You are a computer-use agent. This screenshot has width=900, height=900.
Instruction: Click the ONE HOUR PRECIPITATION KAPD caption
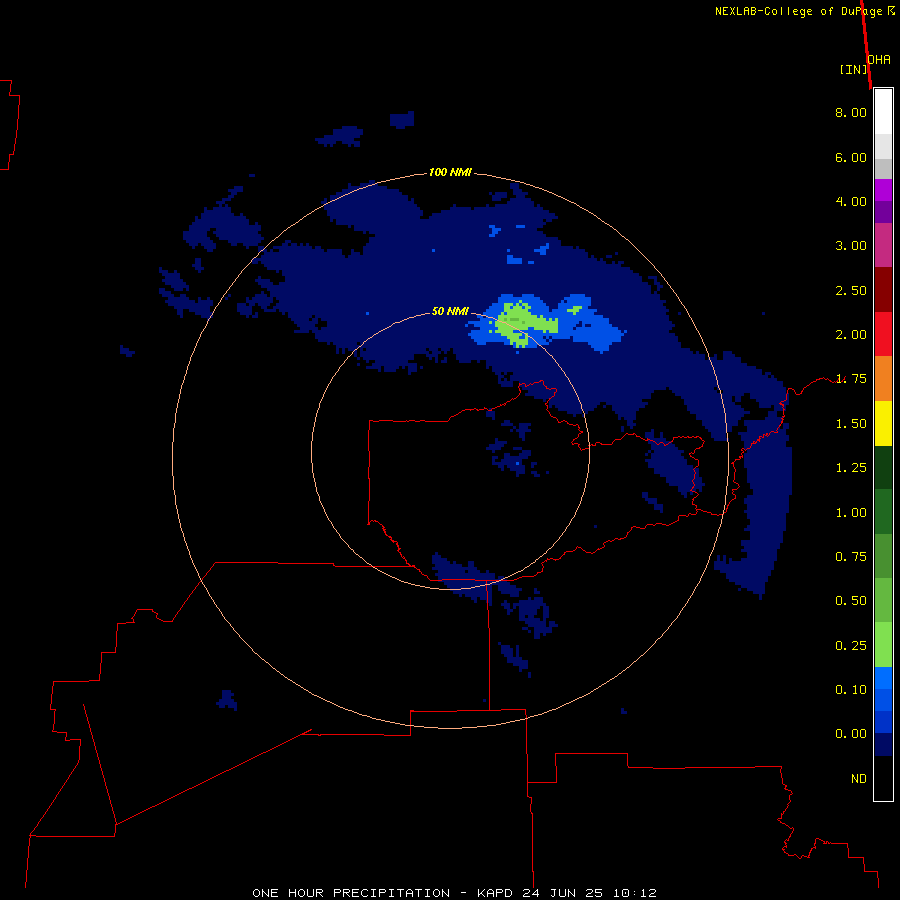(x=454, y=893)
